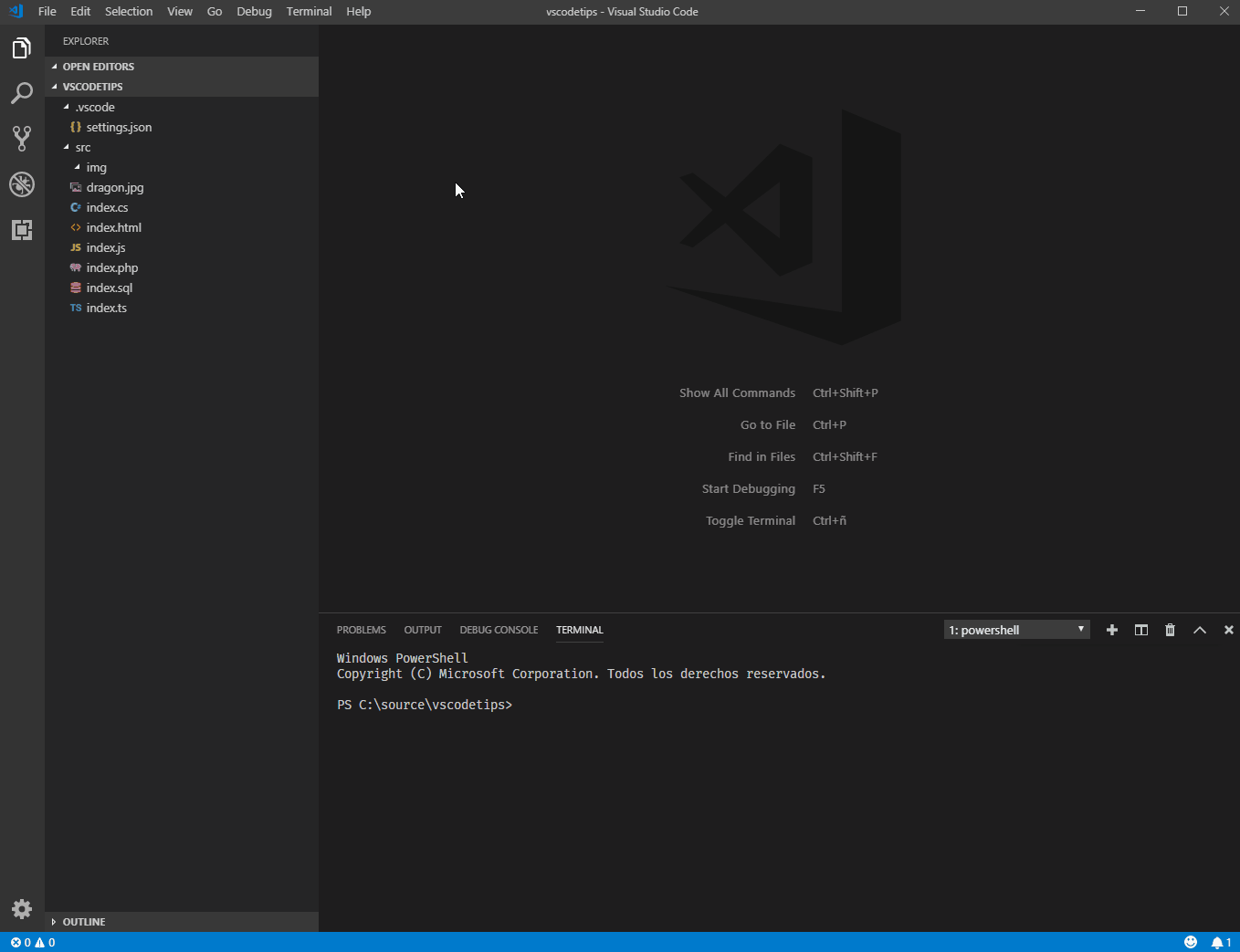Click the dragon.jpg image file icon
Screen dimensions: 1240x952
tap(76, 187)
